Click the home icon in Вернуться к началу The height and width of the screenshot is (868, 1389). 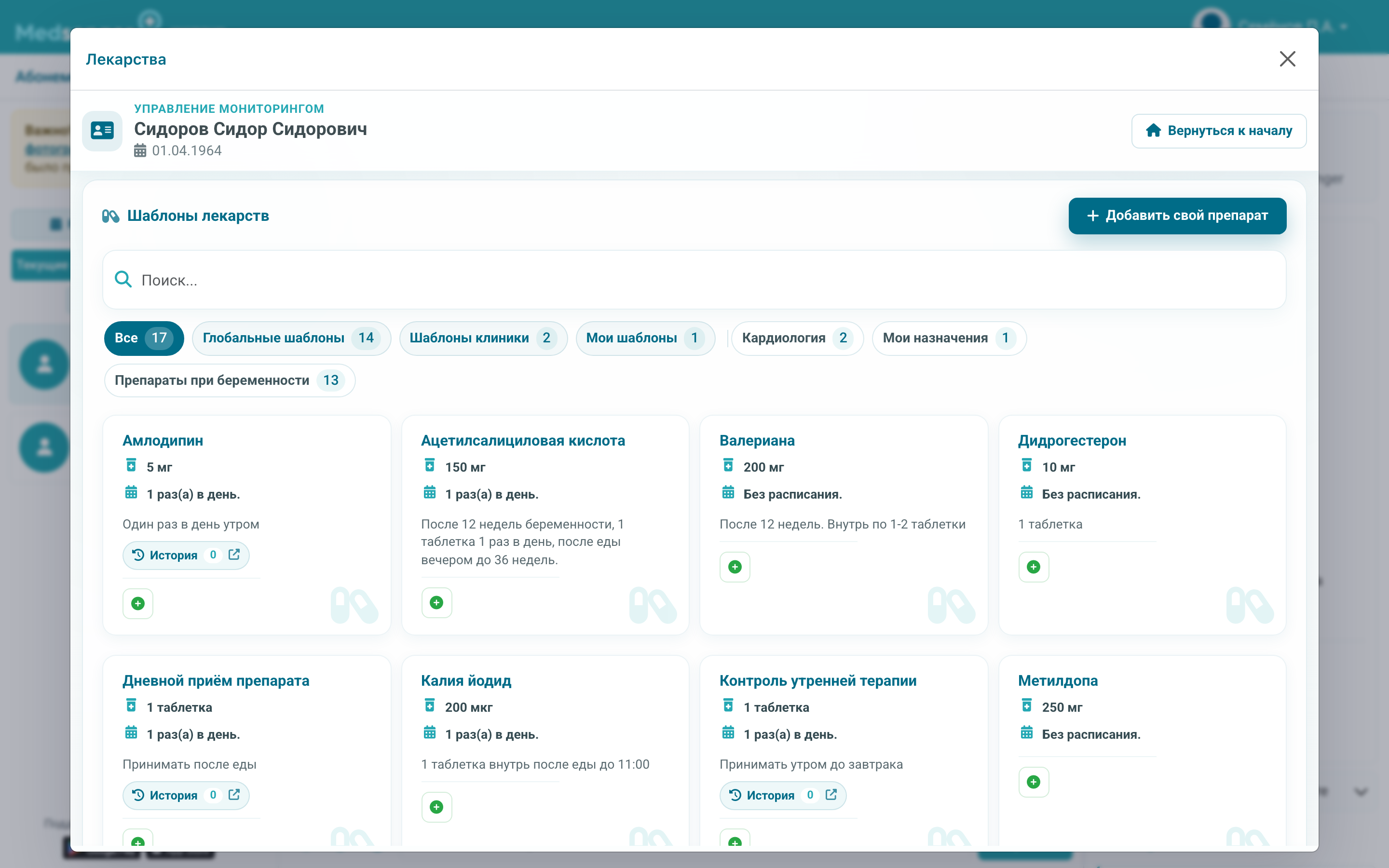[1153, 131]
